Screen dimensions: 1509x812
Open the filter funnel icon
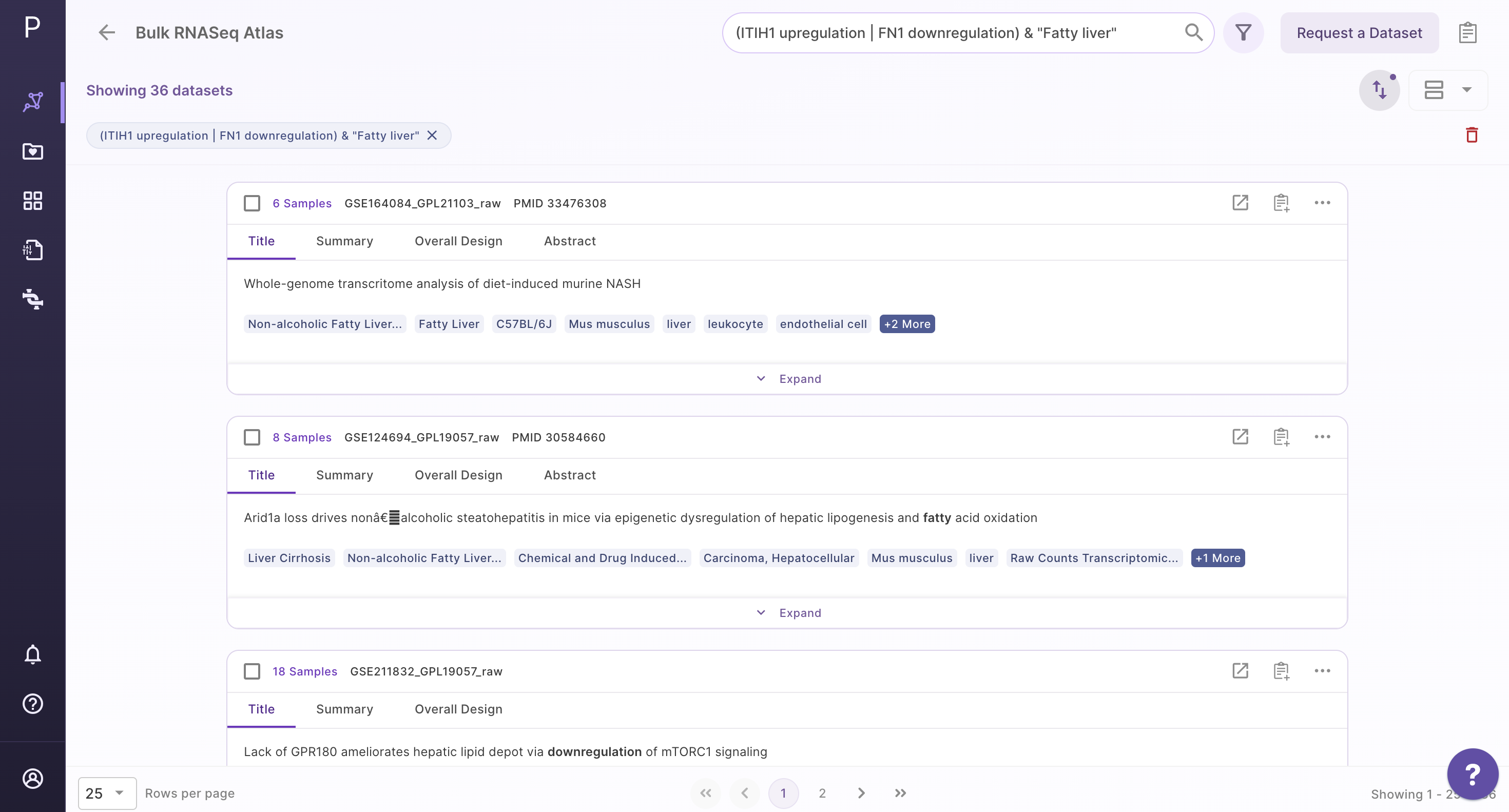[1243, 33]
